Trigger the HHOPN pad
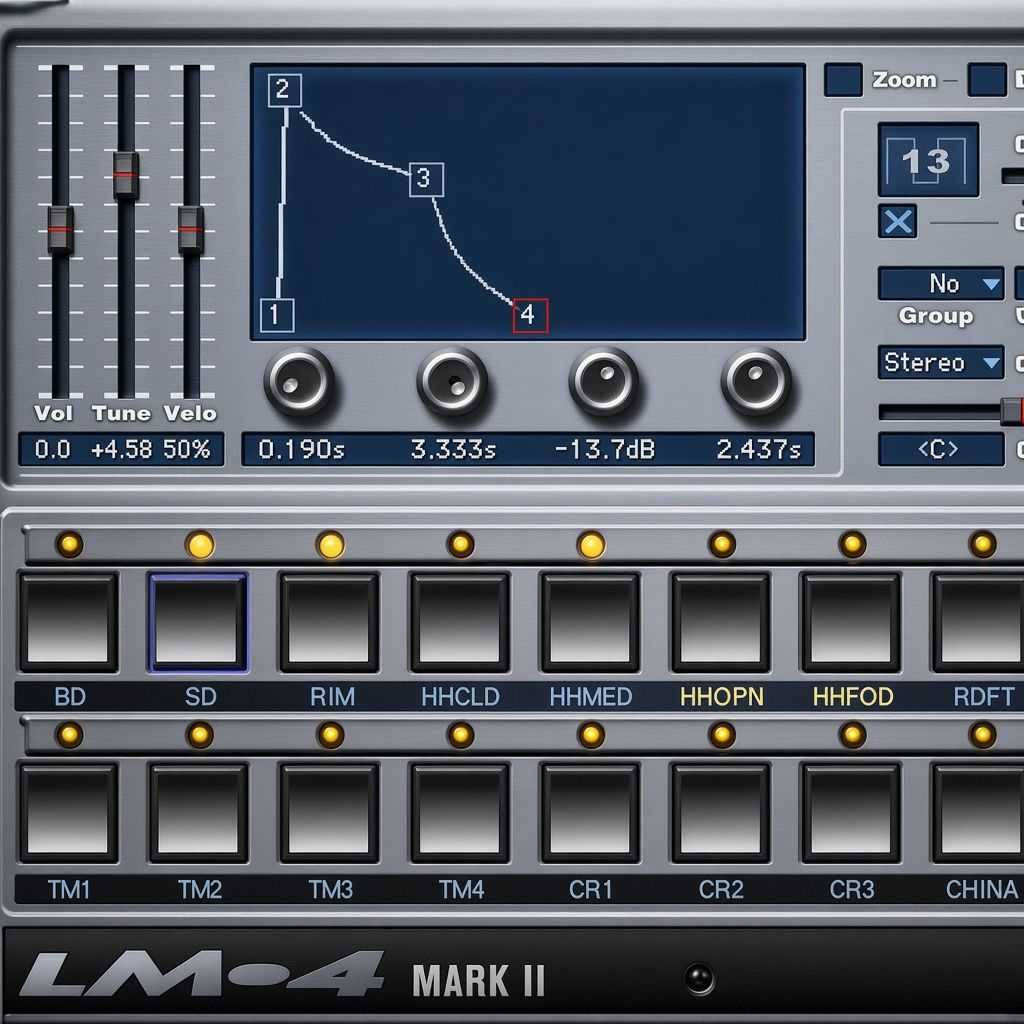1024x1024 pixels. pos(721,622)
